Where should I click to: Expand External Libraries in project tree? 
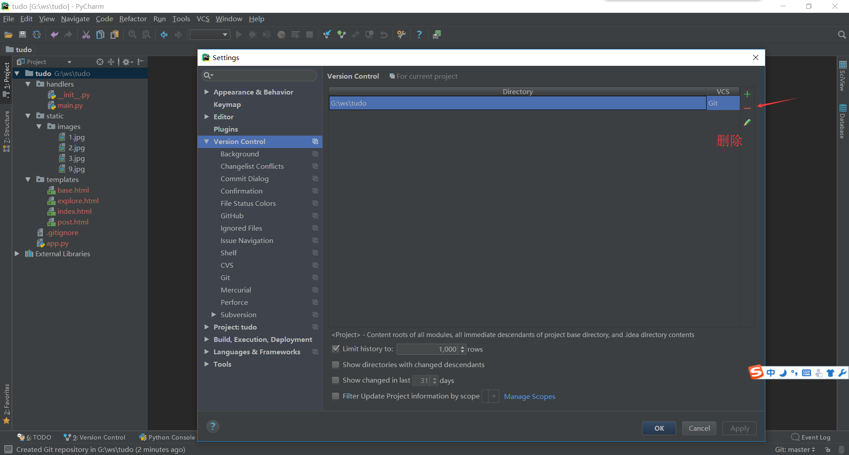[x=17, y=254]
